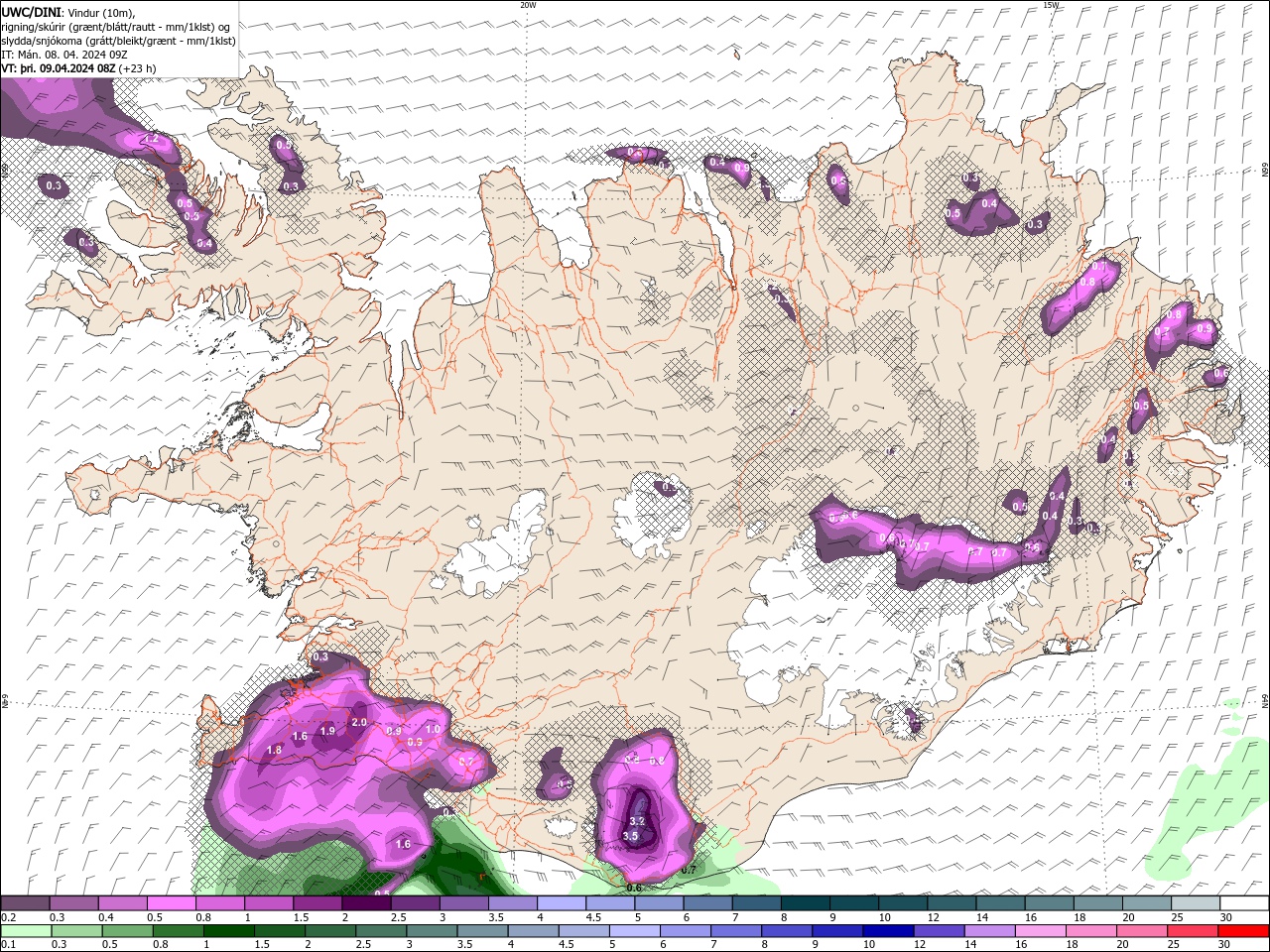
Task: Select the bottom legend swatch between 14 and 16
Action: [988, 930]
